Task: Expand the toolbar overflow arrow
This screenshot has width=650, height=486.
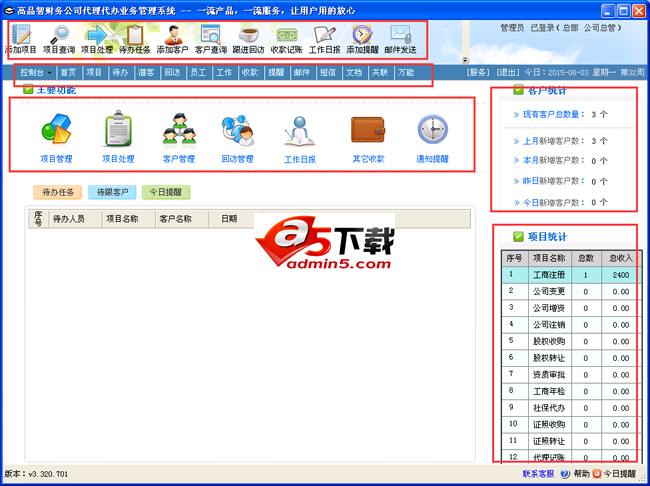Action: (465, 60)
